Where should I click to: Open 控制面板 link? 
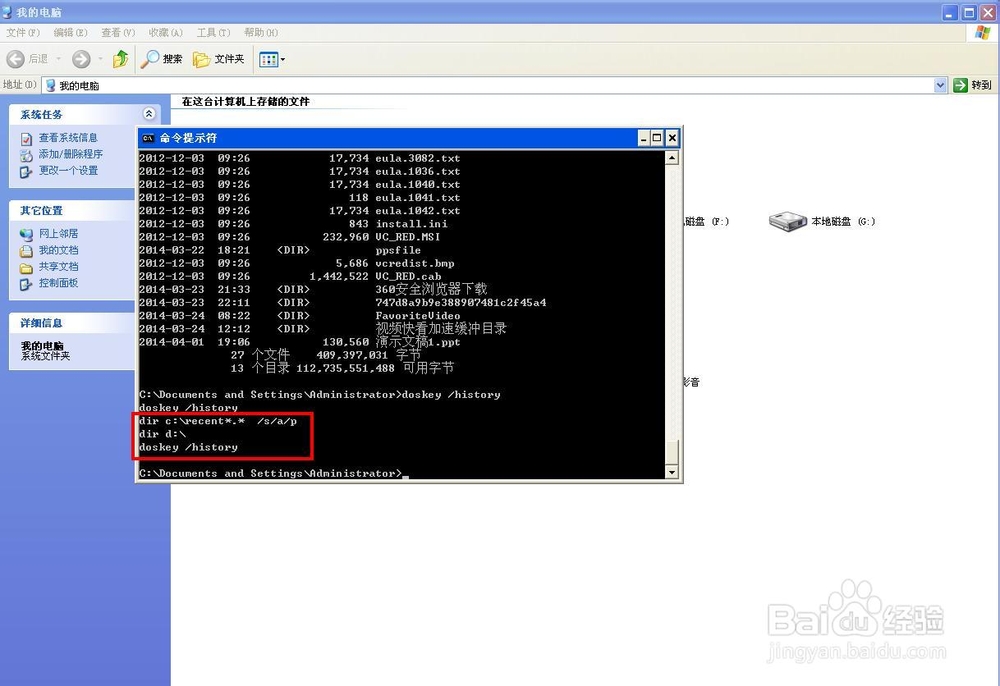59,282
